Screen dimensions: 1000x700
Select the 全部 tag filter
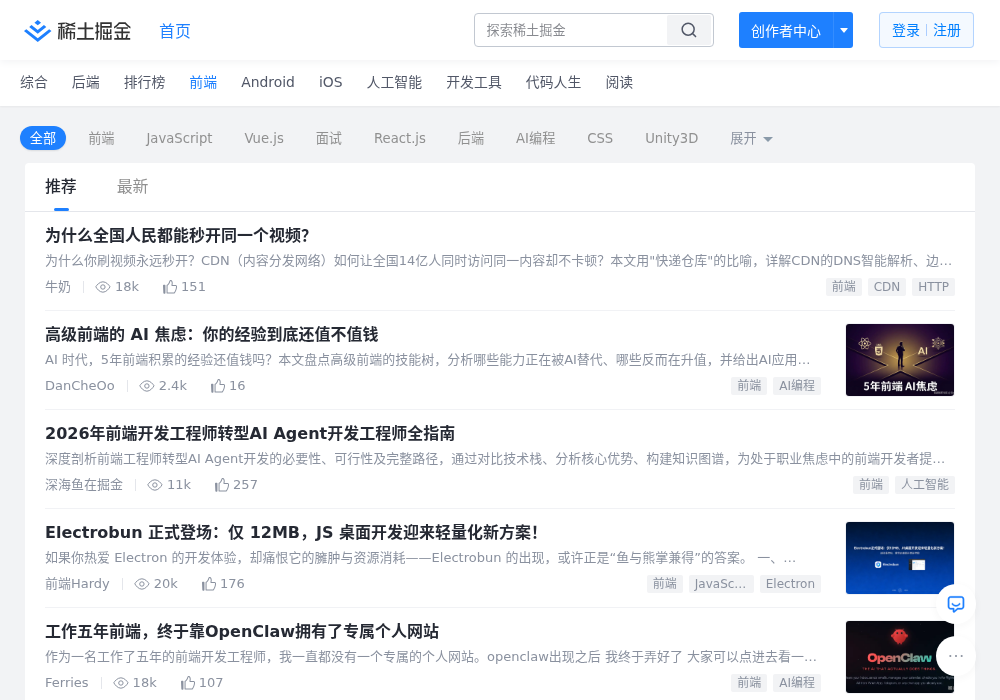click(x=43, y=138)
